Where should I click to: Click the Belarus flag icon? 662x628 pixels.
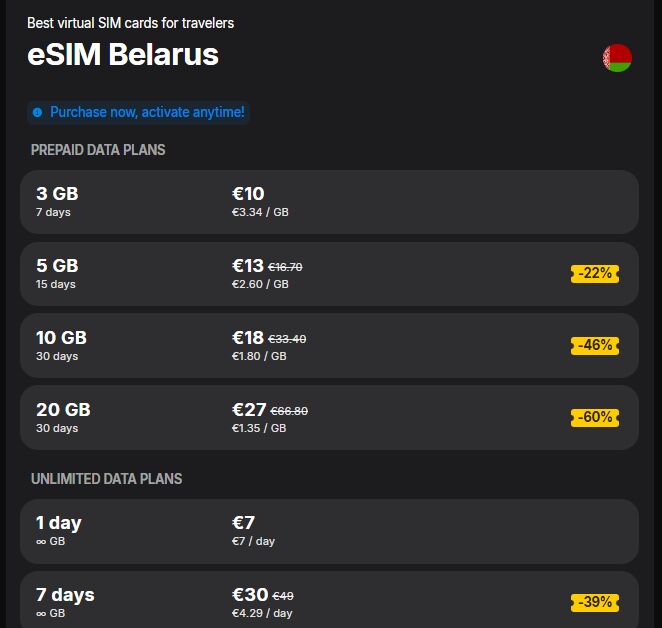(617, 58)
